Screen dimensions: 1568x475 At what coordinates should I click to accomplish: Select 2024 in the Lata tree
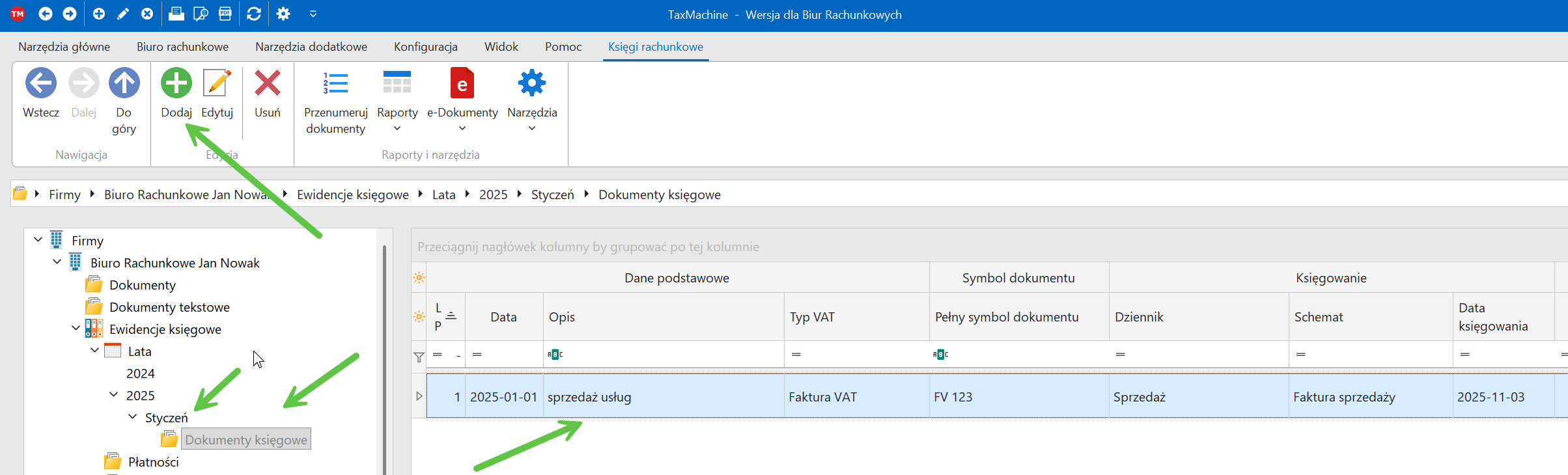pyautogui.click(x=141, y=373)
